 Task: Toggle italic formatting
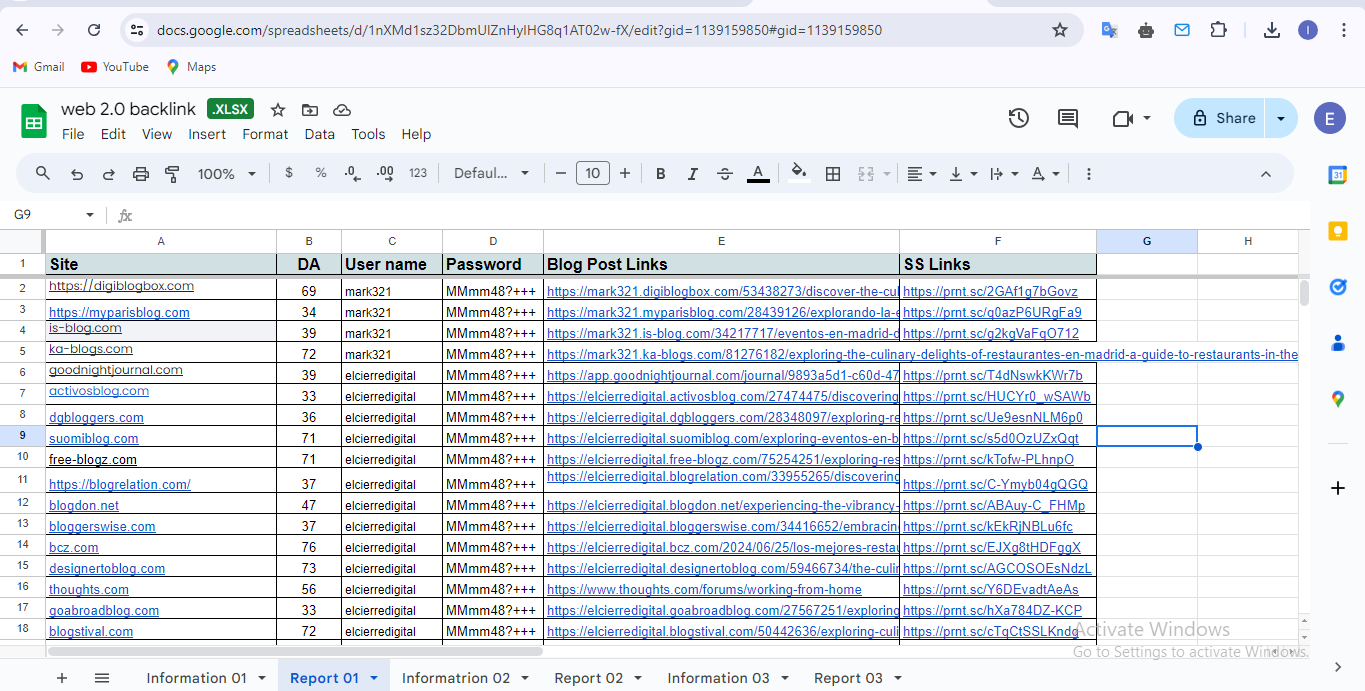(692, 172)
